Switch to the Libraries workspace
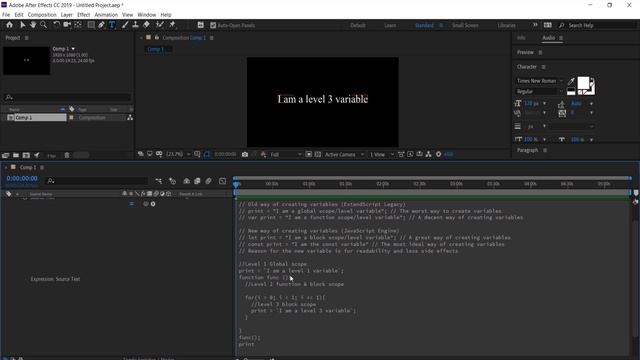Viewport: 640px width, 360px height. [507, 25]
